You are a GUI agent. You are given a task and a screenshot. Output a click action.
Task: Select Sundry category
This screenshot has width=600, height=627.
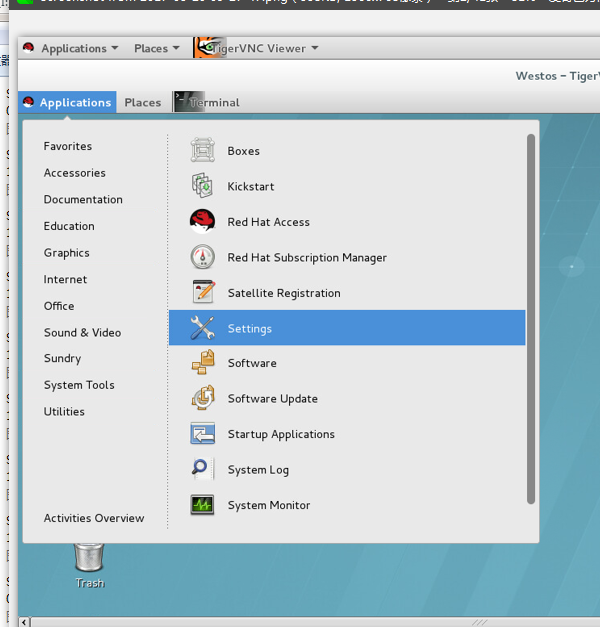tap(62, 358)
